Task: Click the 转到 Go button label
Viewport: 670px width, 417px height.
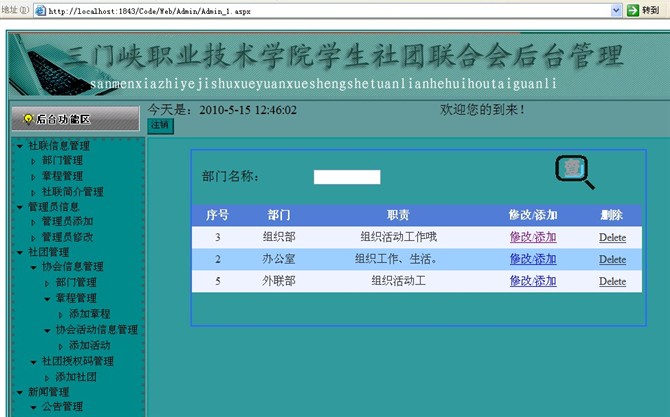Action: (x=651, y=10)
